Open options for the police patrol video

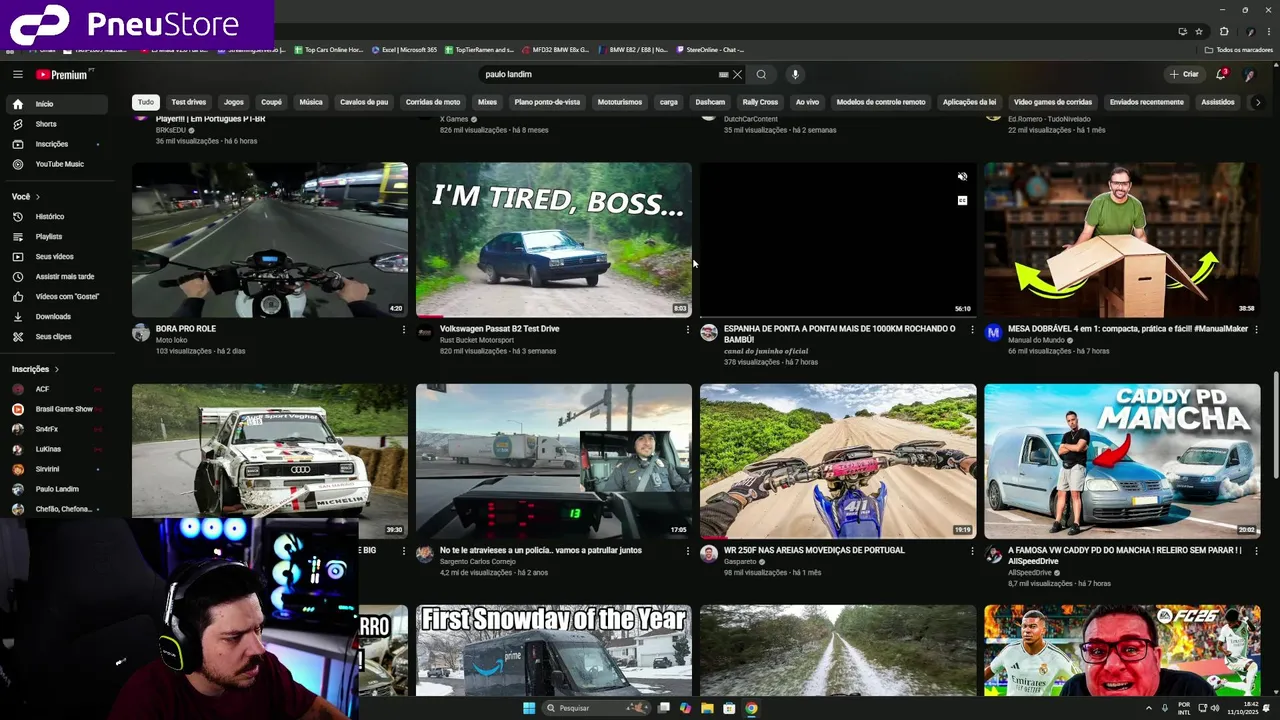688,551
